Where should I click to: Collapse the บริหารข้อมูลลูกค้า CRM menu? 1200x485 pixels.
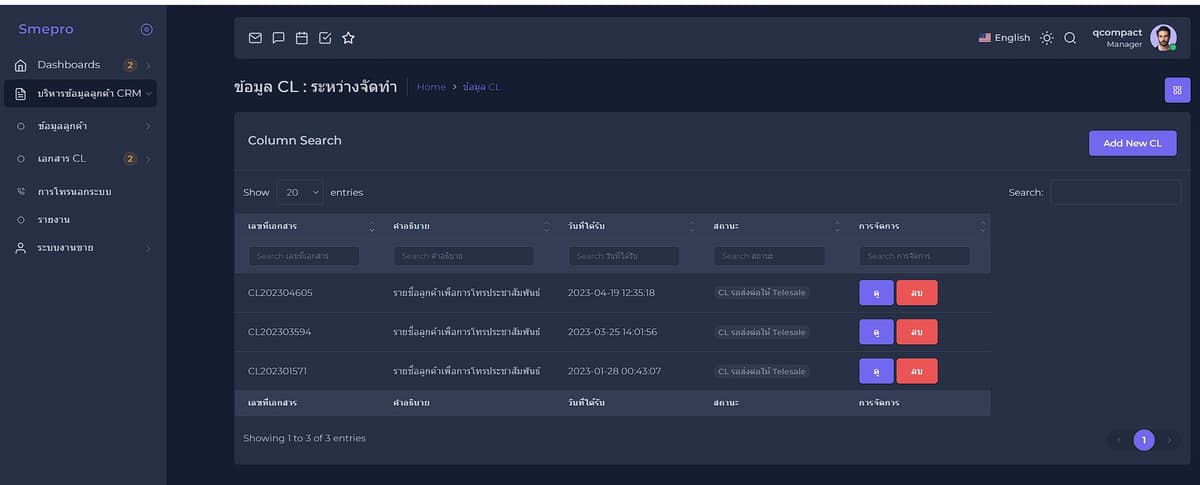[80, 94]
